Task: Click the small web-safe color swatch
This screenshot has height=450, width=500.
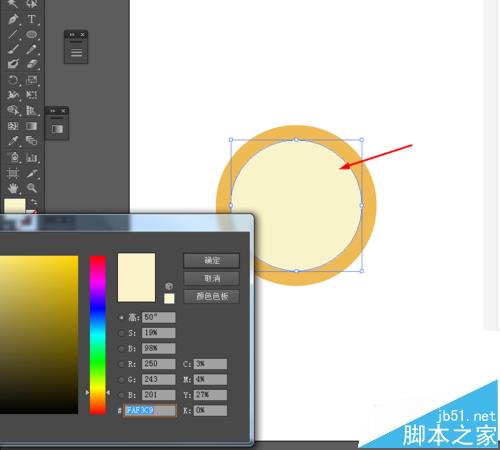Action: pyautogui.click(x=169, y=298)
